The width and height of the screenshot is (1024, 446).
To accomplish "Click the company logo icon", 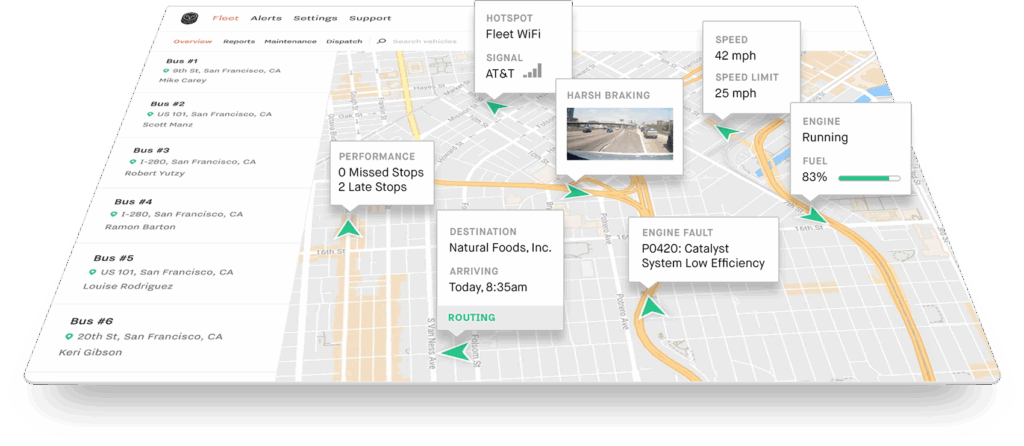I will pos(189,18).
